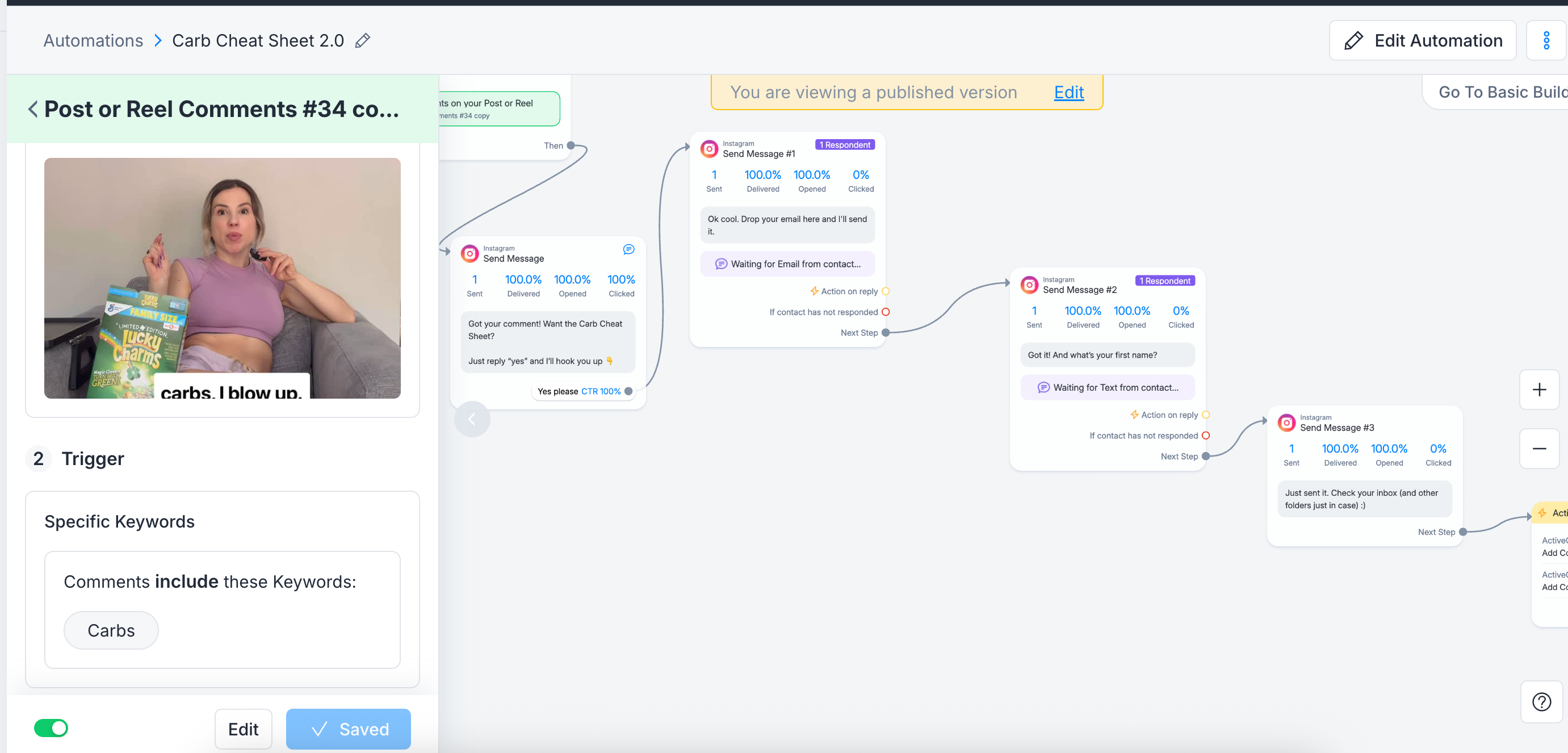Image resolution: width=1568 pixels, height=753 pixels.
Task: Collapse the side panel with the round chevron button
Action: coord(472,419)
